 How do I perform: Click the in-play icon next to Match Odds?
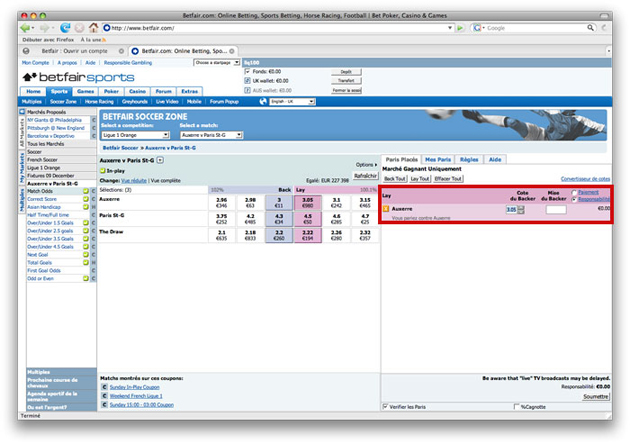pyautogui.click(x=86, y=191)
